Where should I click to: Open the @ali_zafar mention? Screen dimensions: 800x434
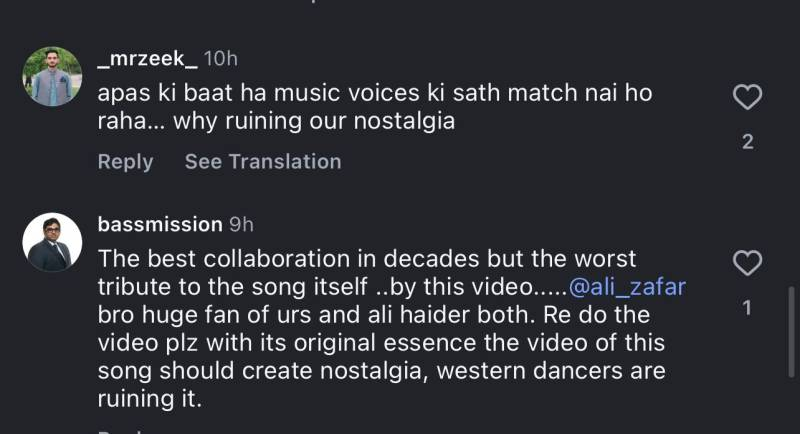(x=627, y=287)
